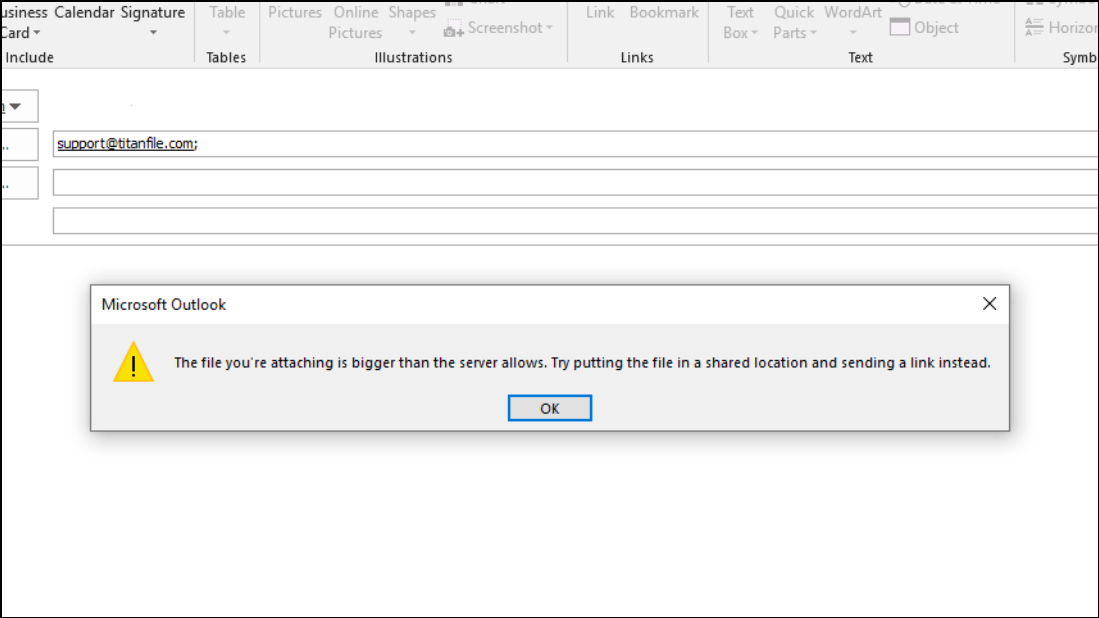Screen dimensions: 1099x618
Task: Close the Microsoft Outlook dialog
Action: coord(989,303)
